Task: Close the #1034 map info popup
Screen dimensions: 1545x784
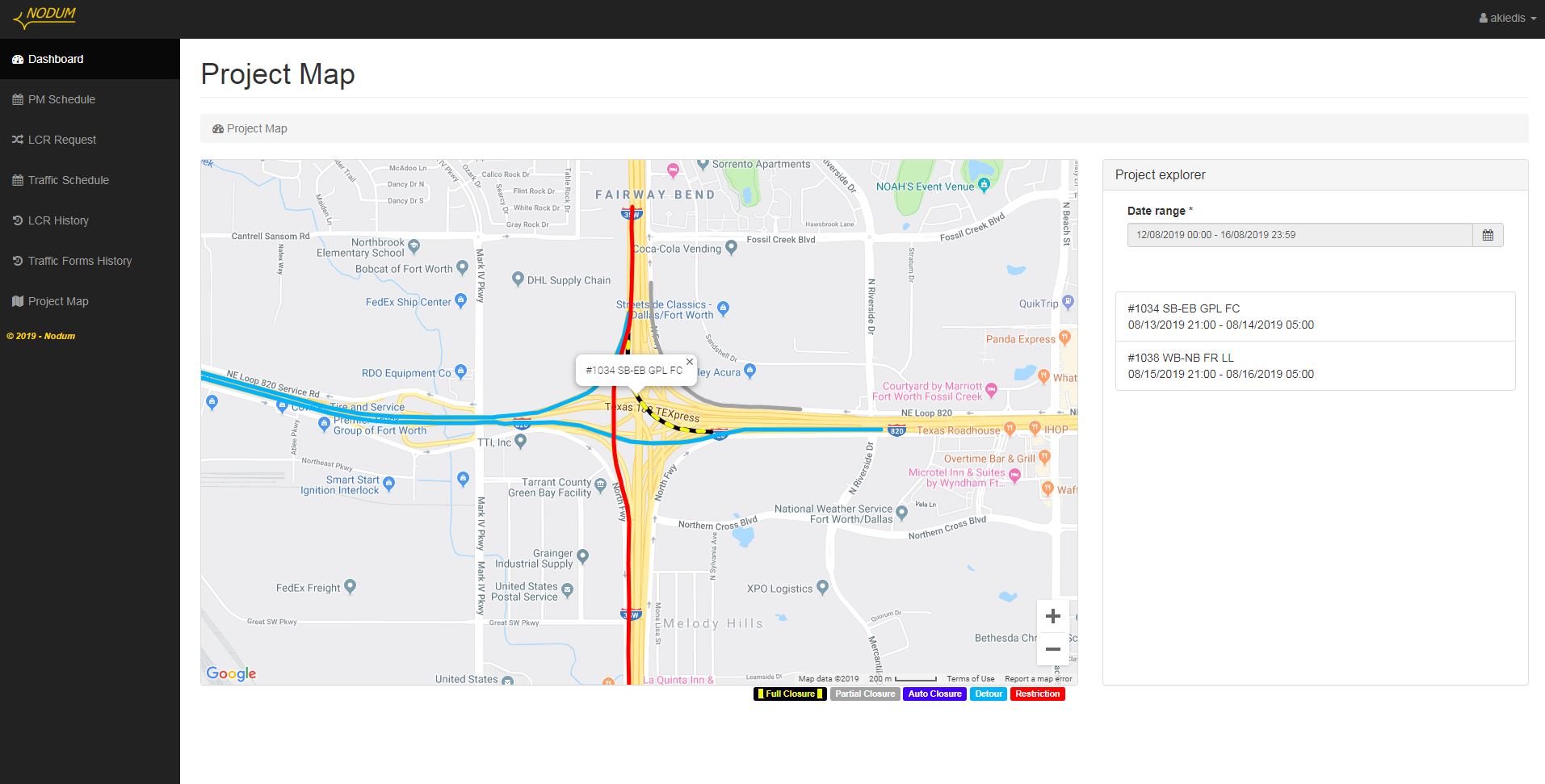Action: tap(689, 362)
